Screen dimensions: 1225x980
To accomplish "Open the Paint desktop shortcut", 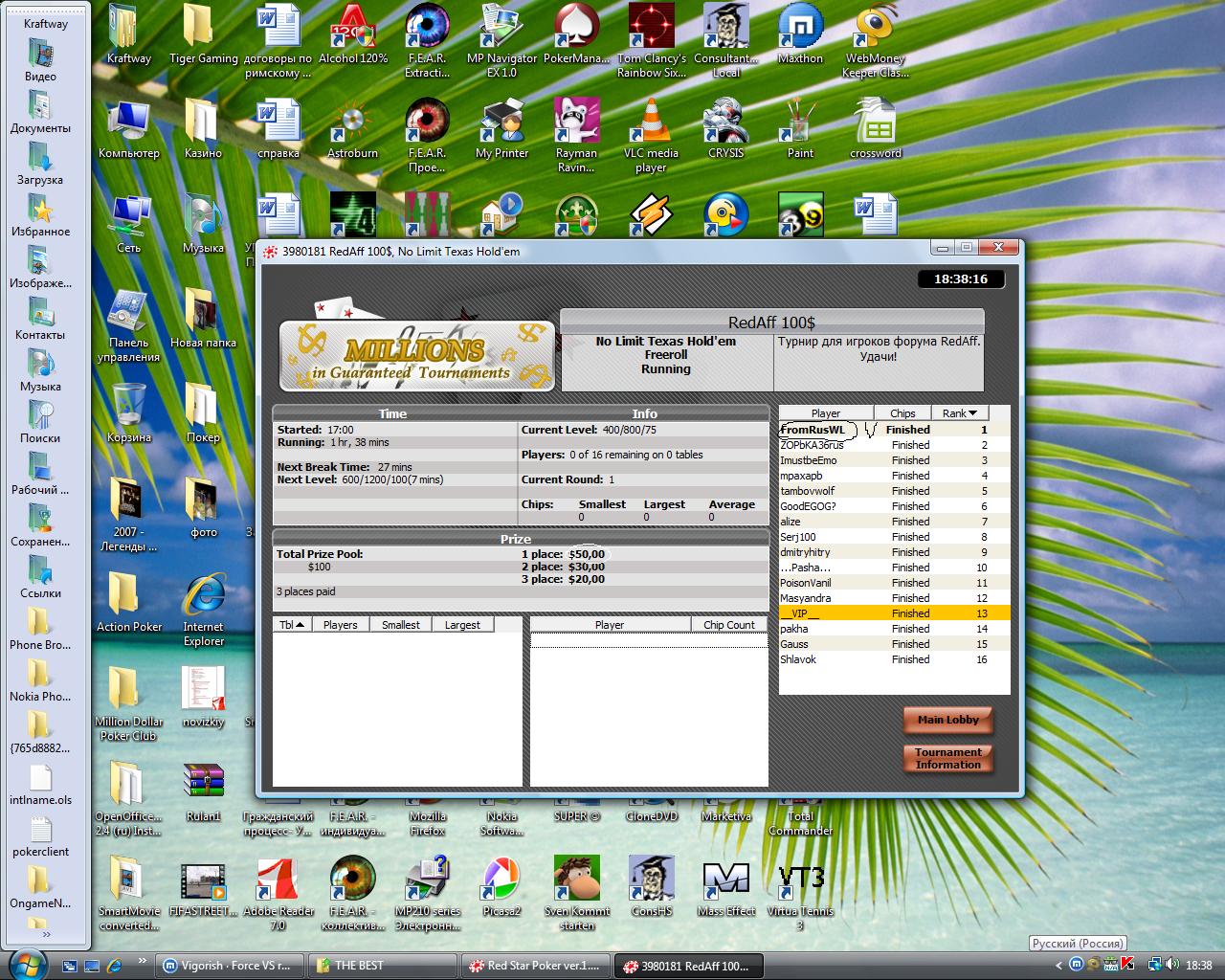I will 800,123.
